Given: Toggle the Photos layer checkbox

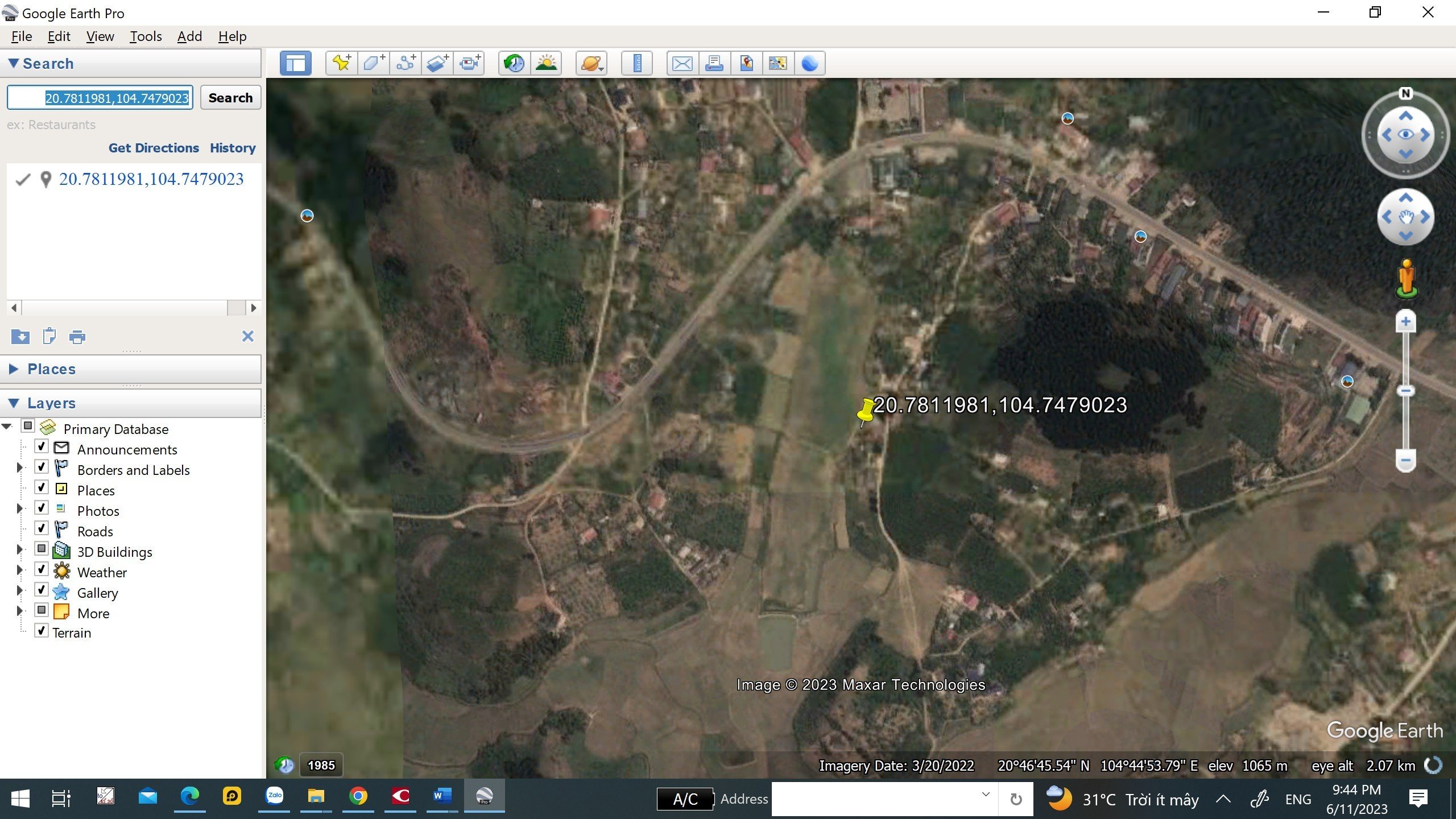Looking at the screenshot, I should point(41,508).
